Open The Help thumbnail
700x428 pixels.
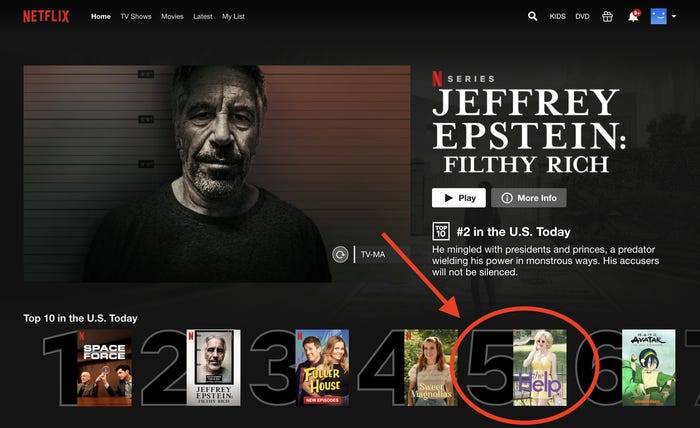click(x=540, y=368)
